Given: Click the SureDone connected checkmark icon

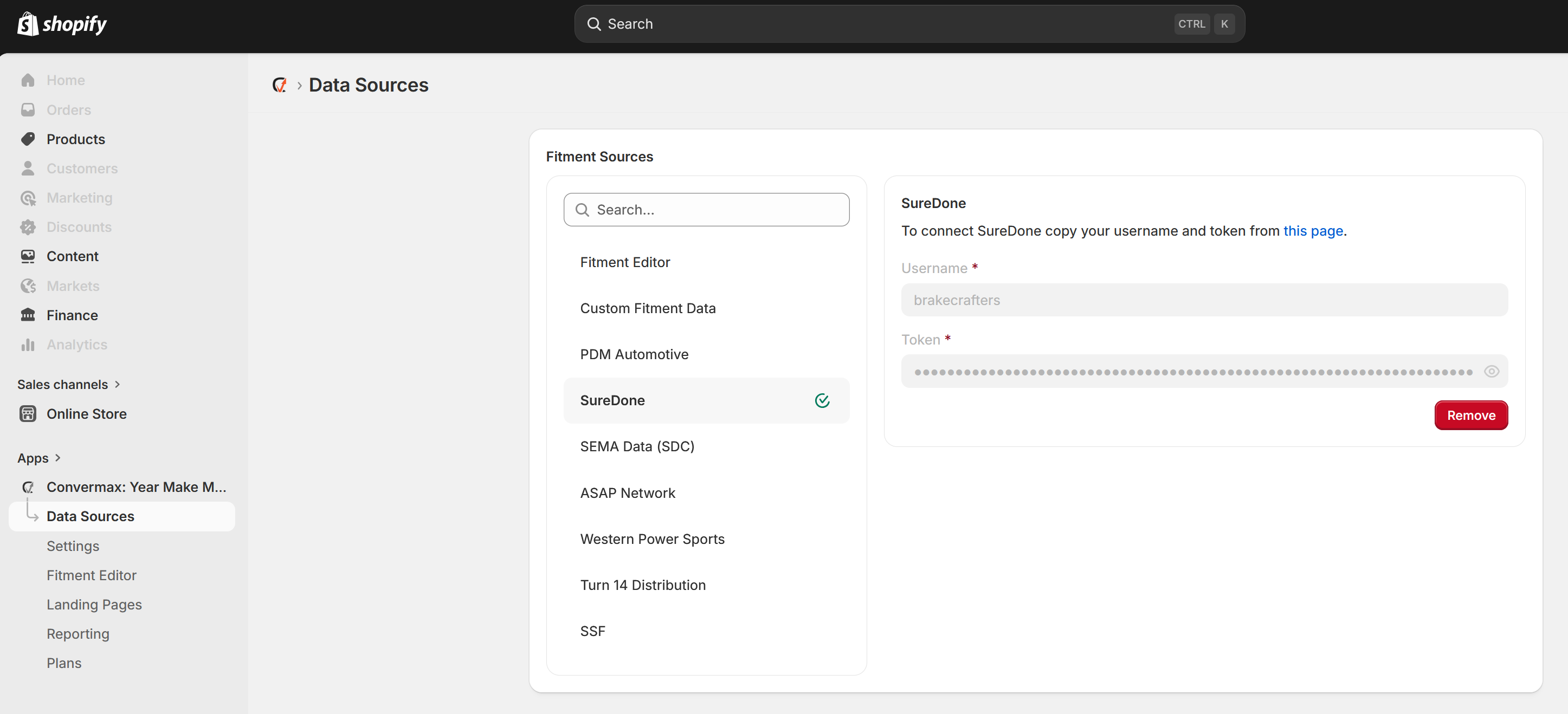Looking at the screenshot, I should click(x=822, y=400).
